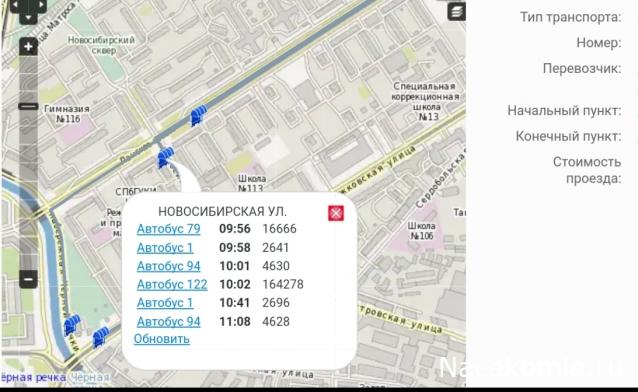Click the Конечный пункт: label
The width and height of the screenshot is (638, 392).
pos(568,136)
